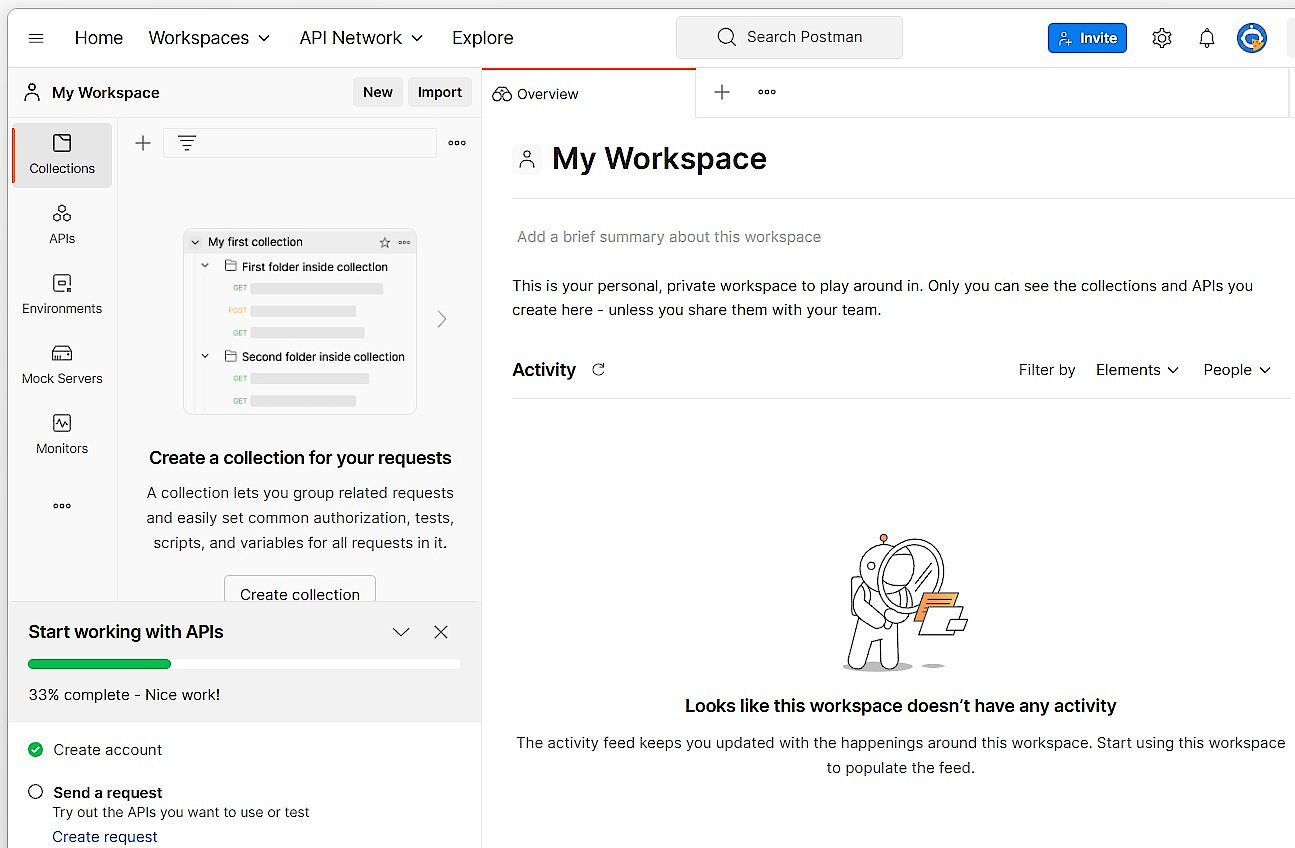Open the notifications bell

click(1206, 37)
